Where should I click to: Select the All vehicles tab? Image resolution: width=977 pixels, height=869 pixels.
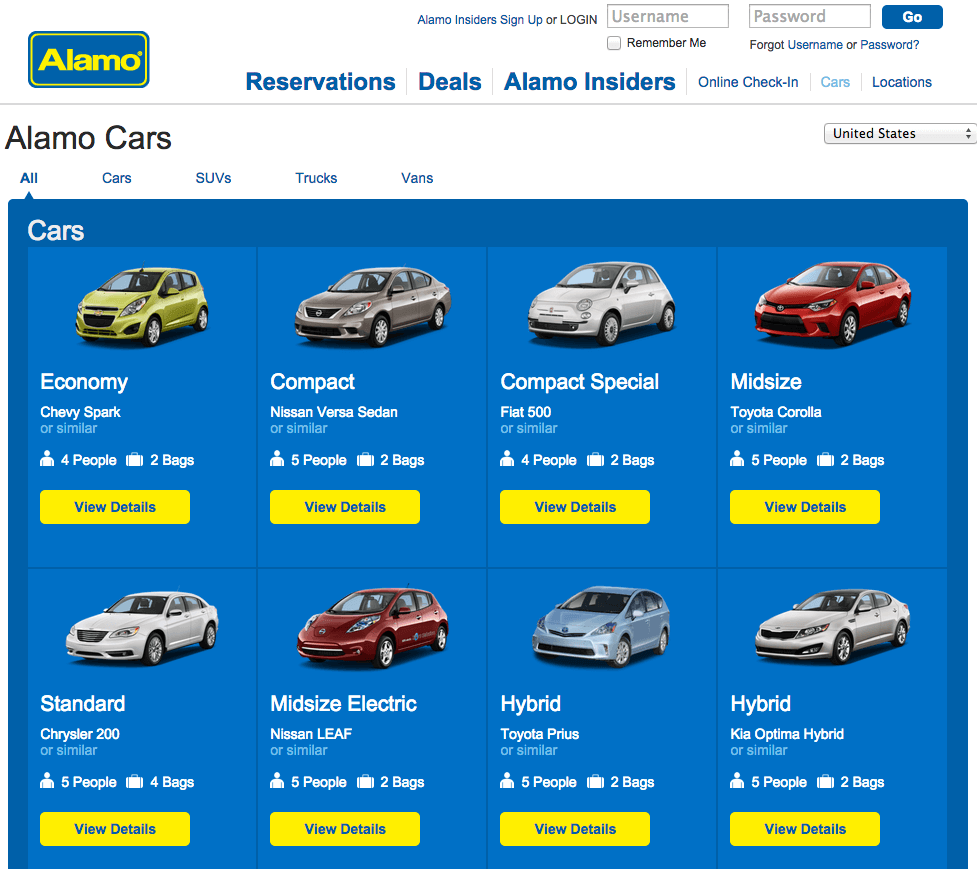[29, 178]
